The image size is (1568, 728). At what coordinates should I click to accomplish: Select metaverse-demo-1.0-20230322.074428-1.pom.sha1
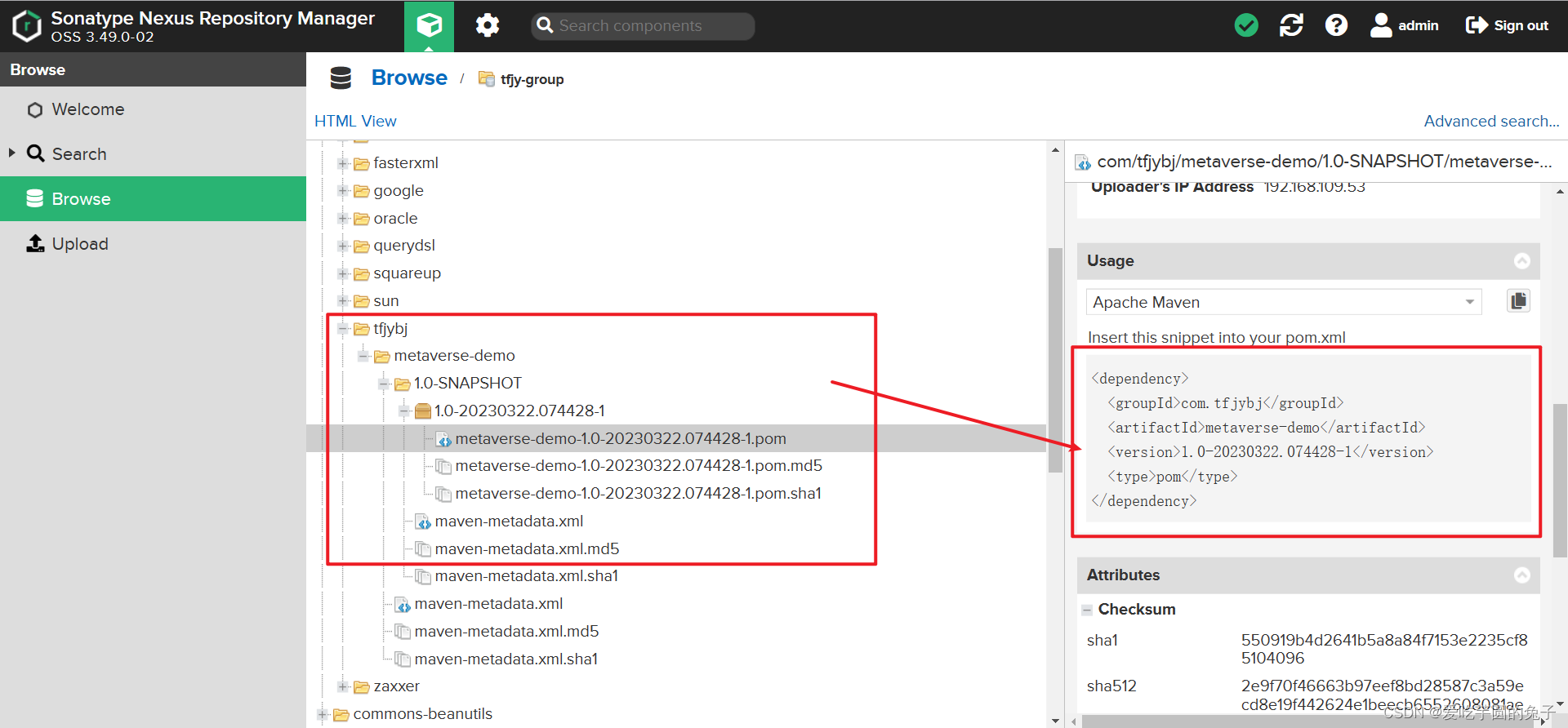click(638, 494)
